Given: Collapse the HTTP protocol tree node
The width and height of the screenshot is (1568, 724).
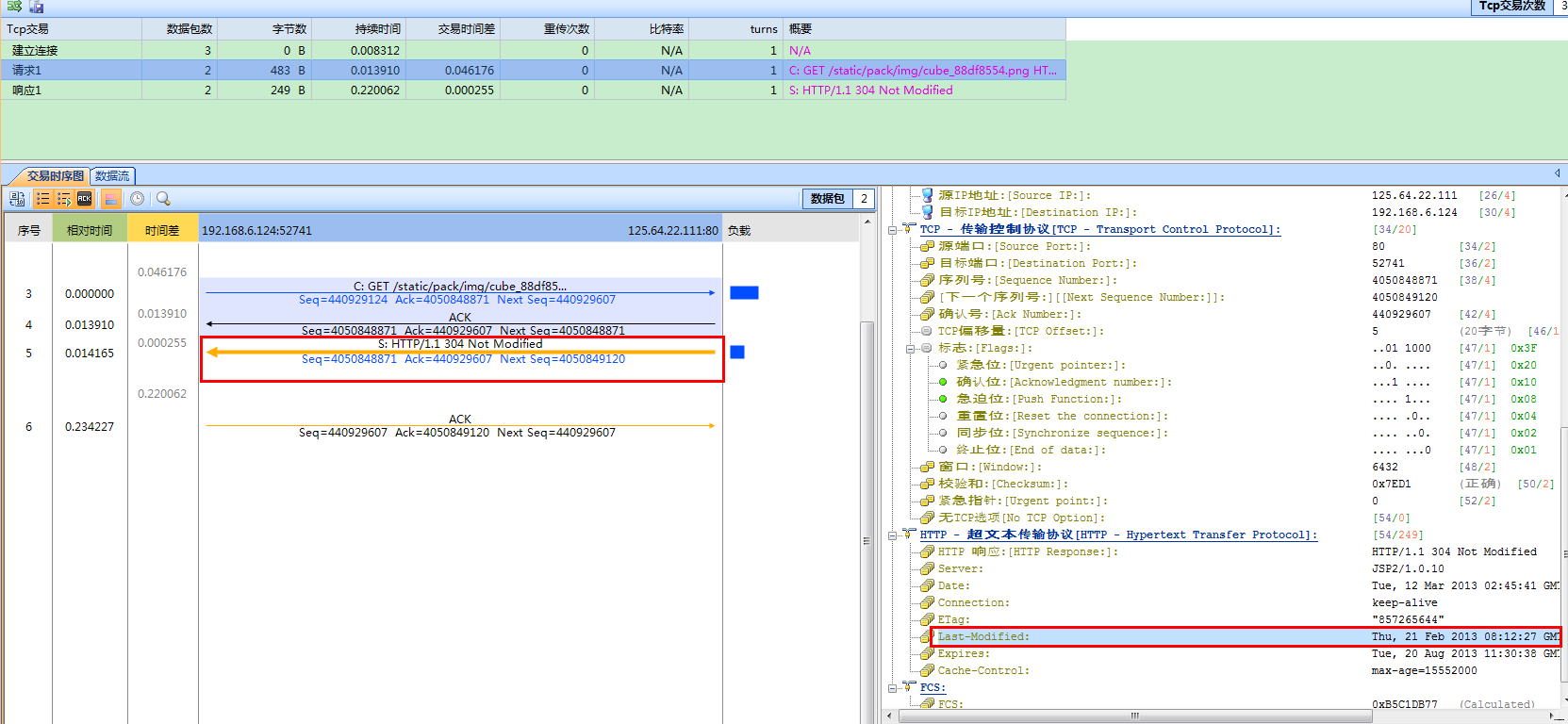Looking at the screenshot, I should point(893,535).
